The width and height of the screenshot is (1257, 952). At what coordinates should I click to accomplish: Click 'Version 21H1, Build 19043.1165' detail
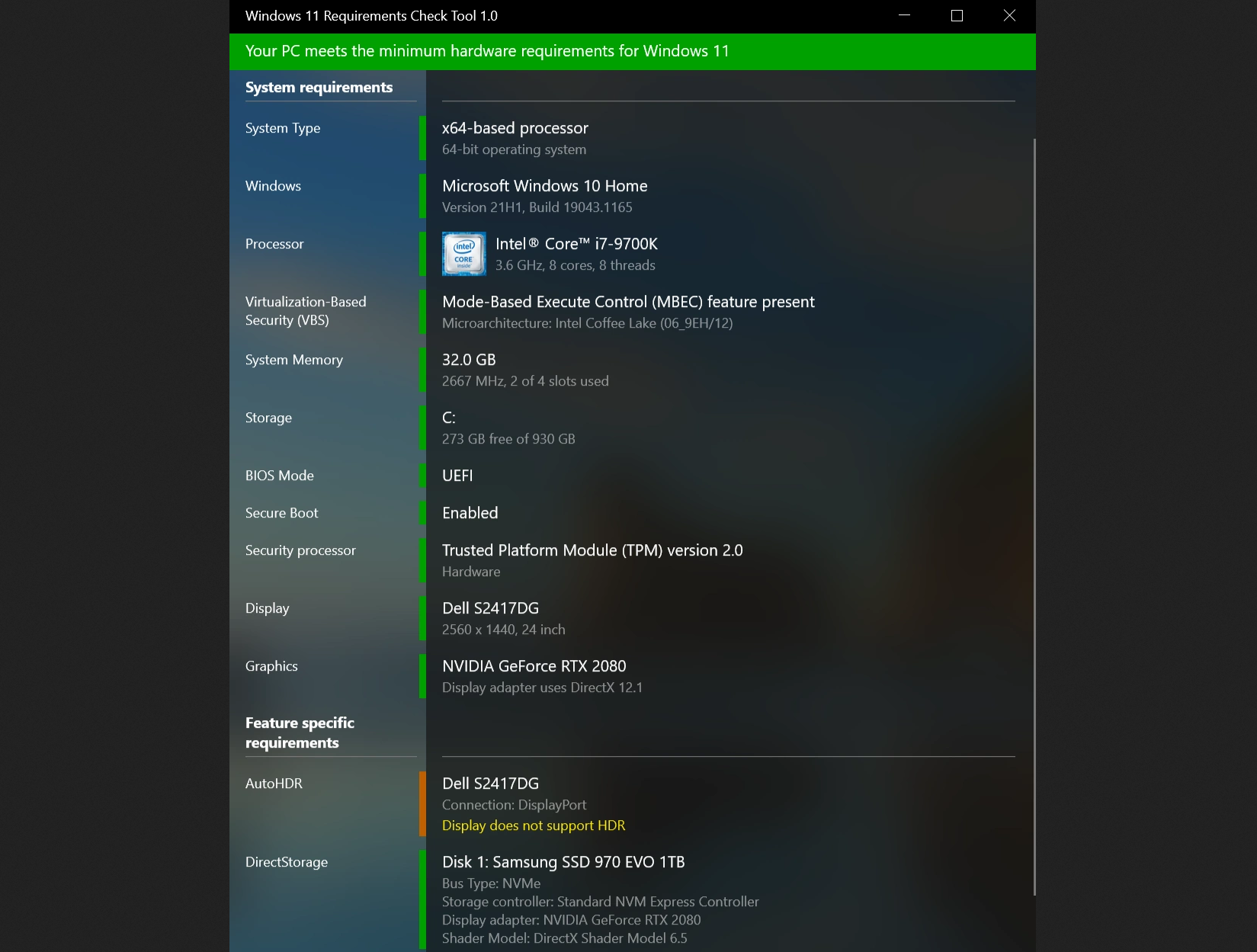coord(537,207)
